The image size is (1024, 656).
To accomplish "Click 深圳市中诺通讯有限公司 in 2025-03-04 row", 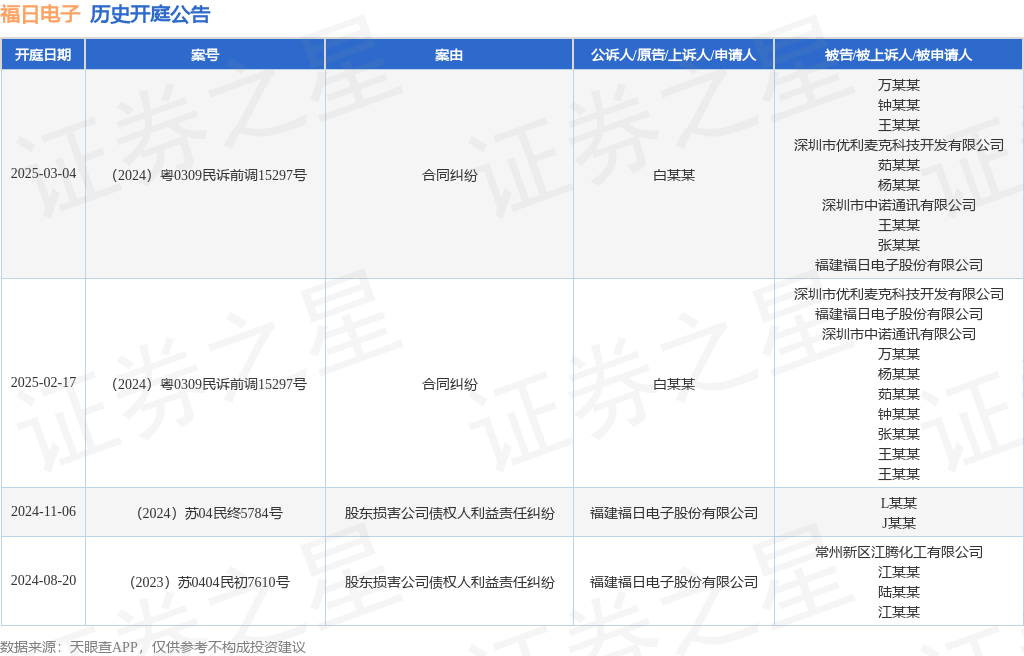I will (899, 205).
